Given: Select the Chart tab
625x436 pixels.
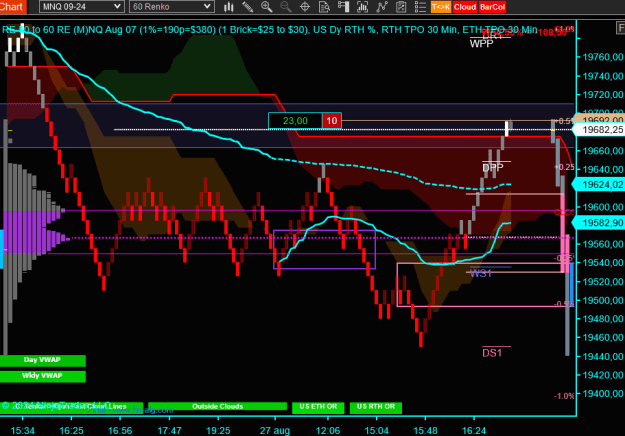Looking at the screenshot, I should pos(13,6).
